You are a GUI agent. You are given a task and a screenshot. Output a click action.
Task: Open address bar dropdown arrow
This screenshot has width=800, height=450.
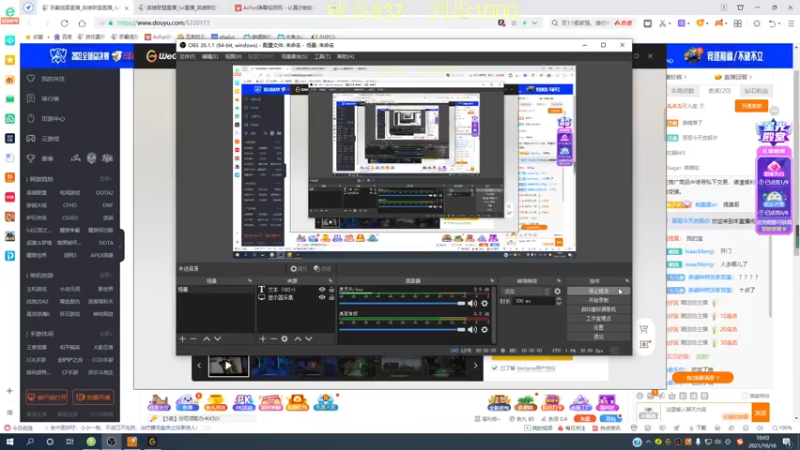click(x=534, y=23)
